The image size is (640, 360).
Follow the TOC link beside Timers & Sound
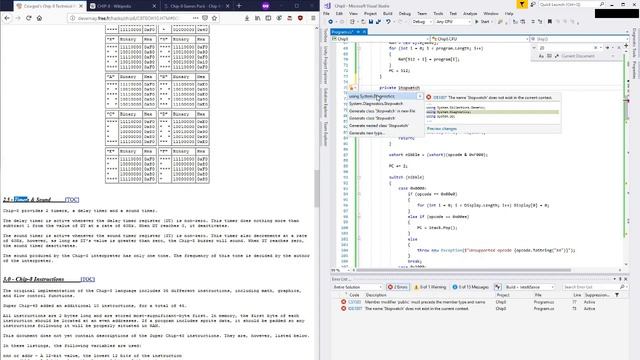point(72,200)
